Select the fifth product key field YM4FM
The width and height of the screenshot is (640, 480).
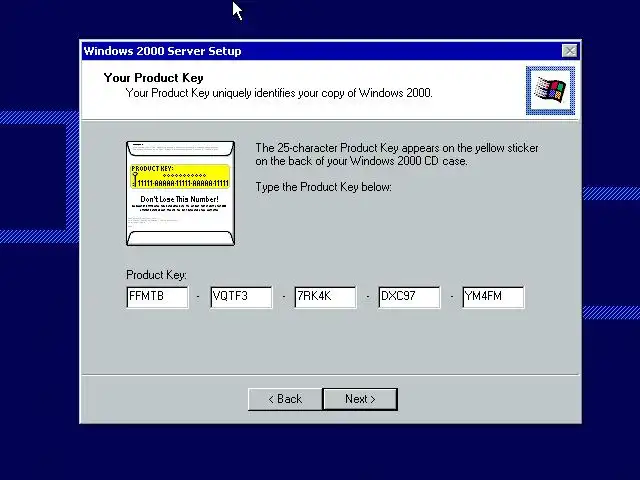point(493,297)
